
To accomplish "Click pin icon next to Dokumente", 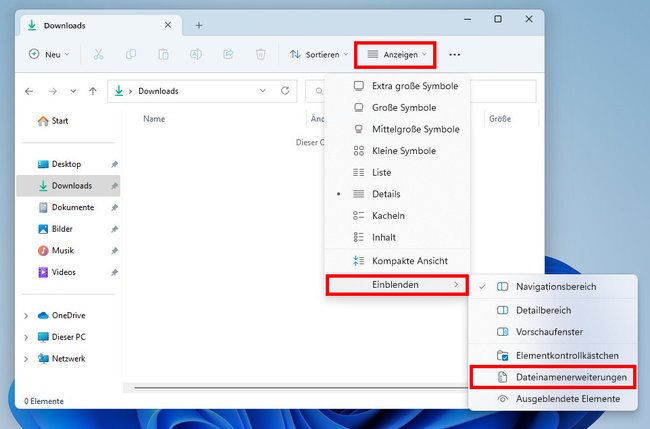I will coord(114,207).
